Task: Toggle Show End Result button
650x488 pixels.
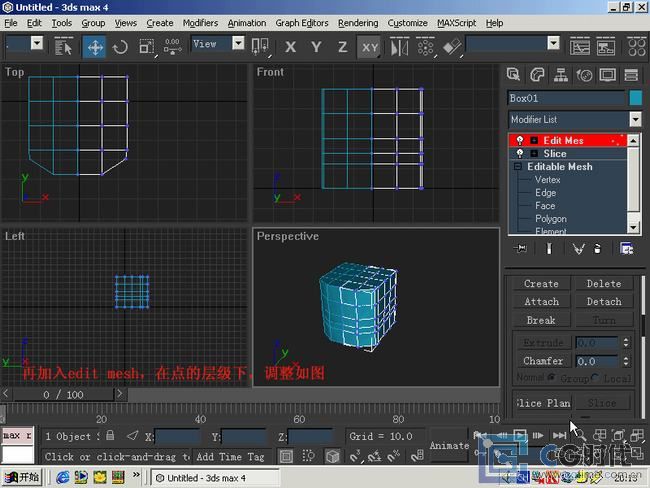Action: [x=549, y=249]
